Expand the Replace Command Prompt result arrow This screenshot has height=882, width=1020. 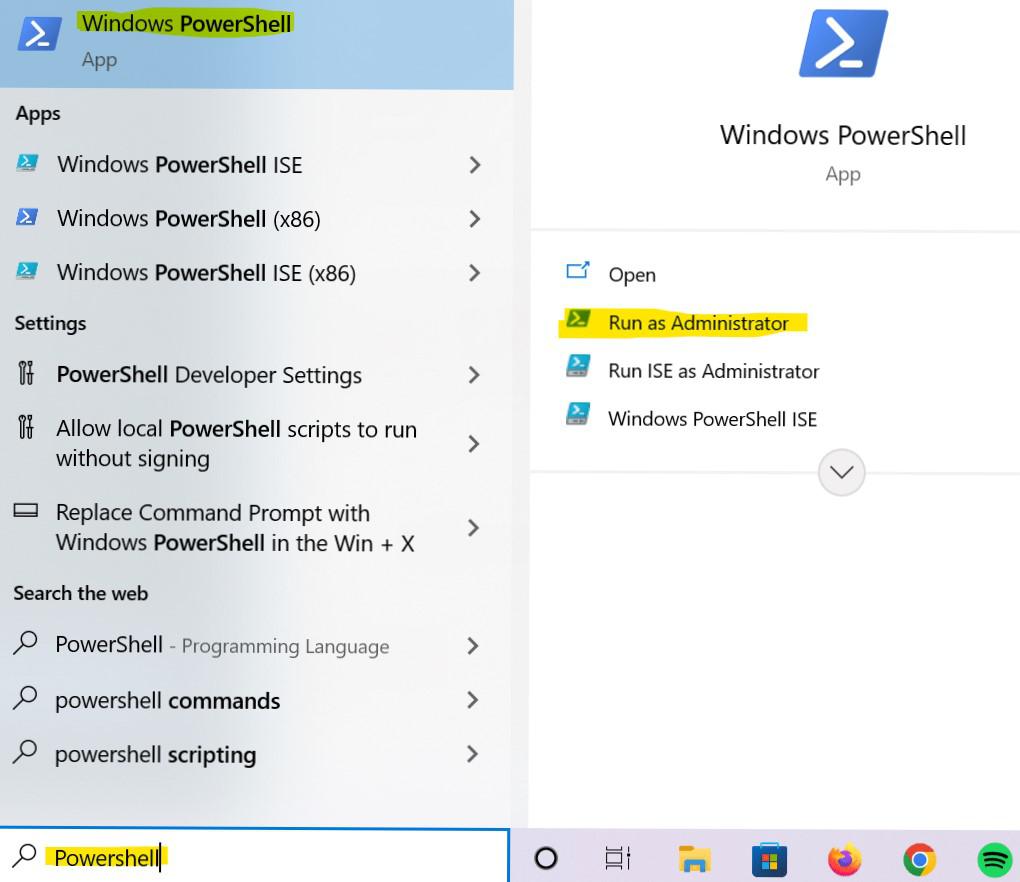(x=474, y=528)
